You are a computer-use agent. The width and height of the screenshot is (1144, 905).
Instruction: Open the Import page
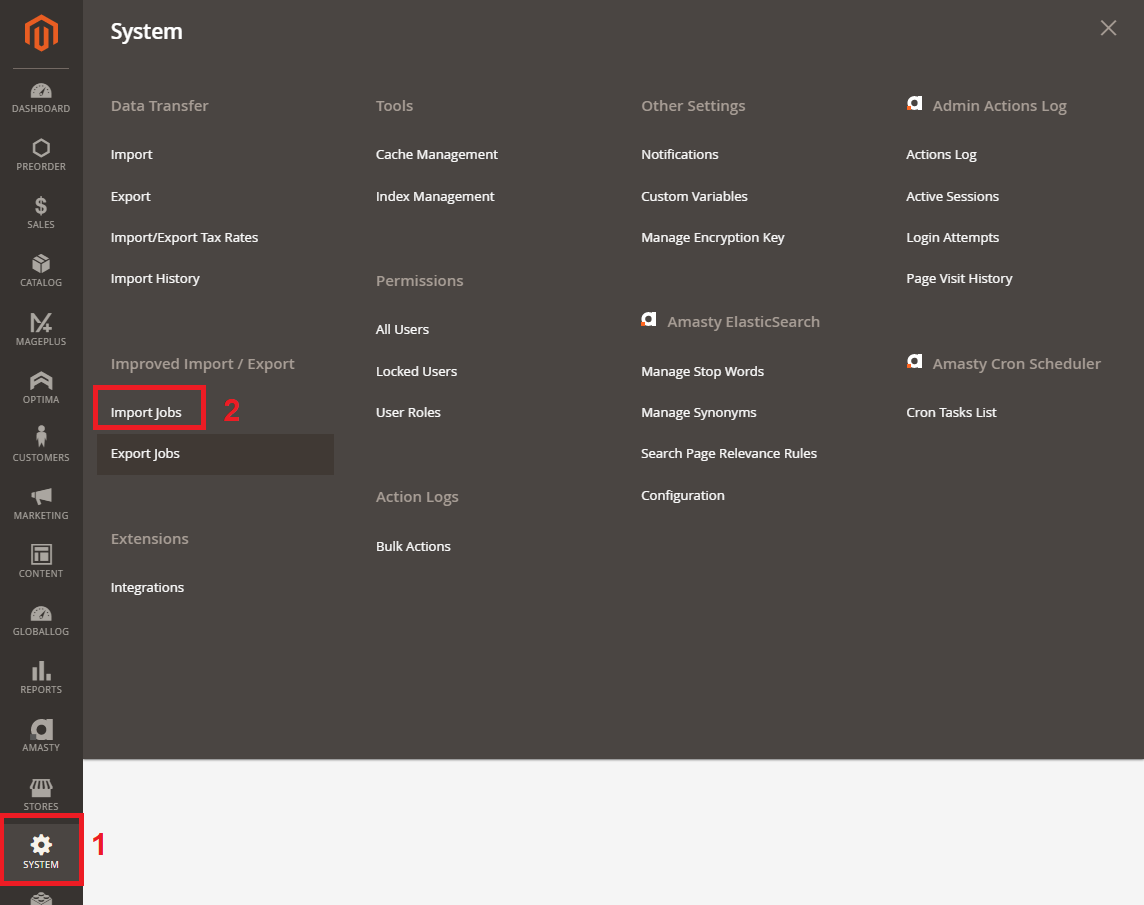click(x=131, y=155)
